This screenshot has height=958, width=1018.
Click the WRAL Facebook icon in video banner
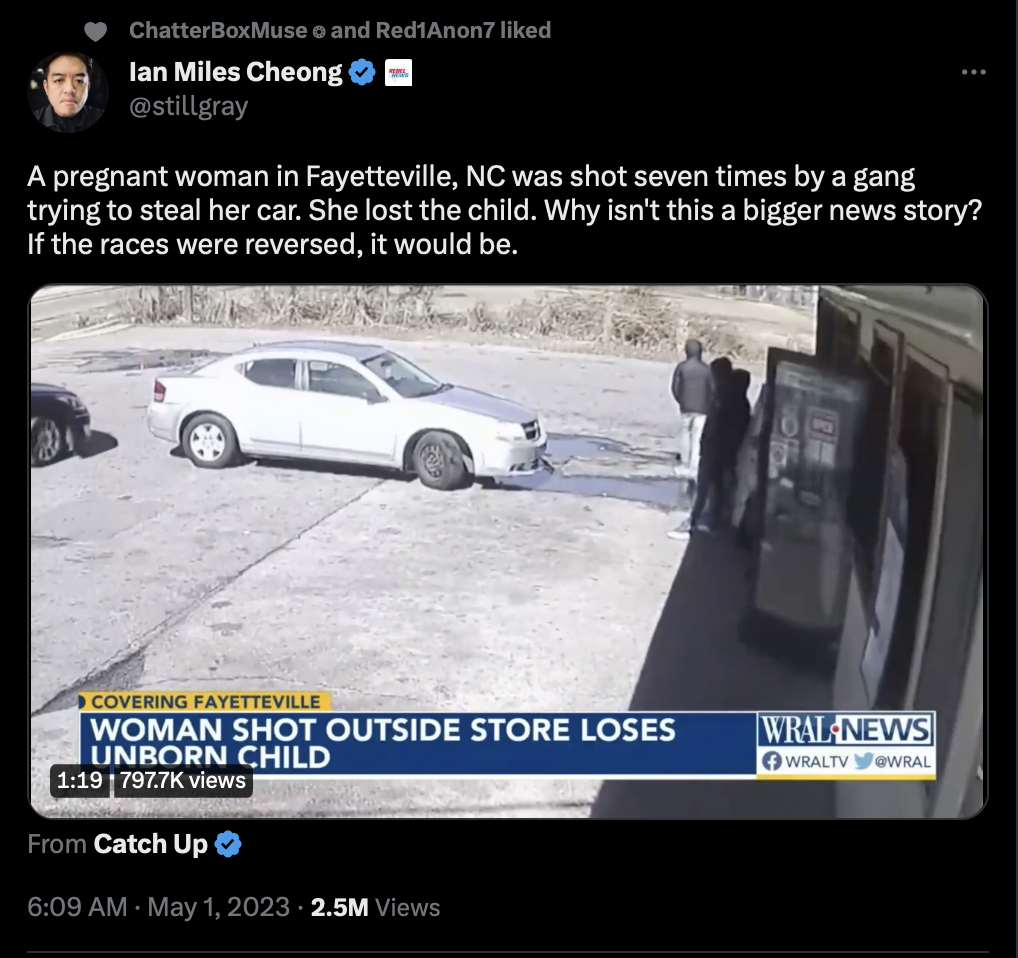pyautogui.click(x=771, y=761)
